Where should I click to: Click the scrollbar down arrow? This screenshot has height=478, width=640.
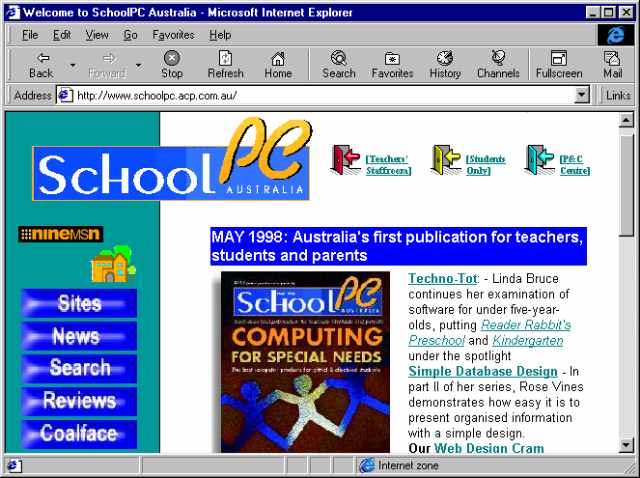coord(626,445)
